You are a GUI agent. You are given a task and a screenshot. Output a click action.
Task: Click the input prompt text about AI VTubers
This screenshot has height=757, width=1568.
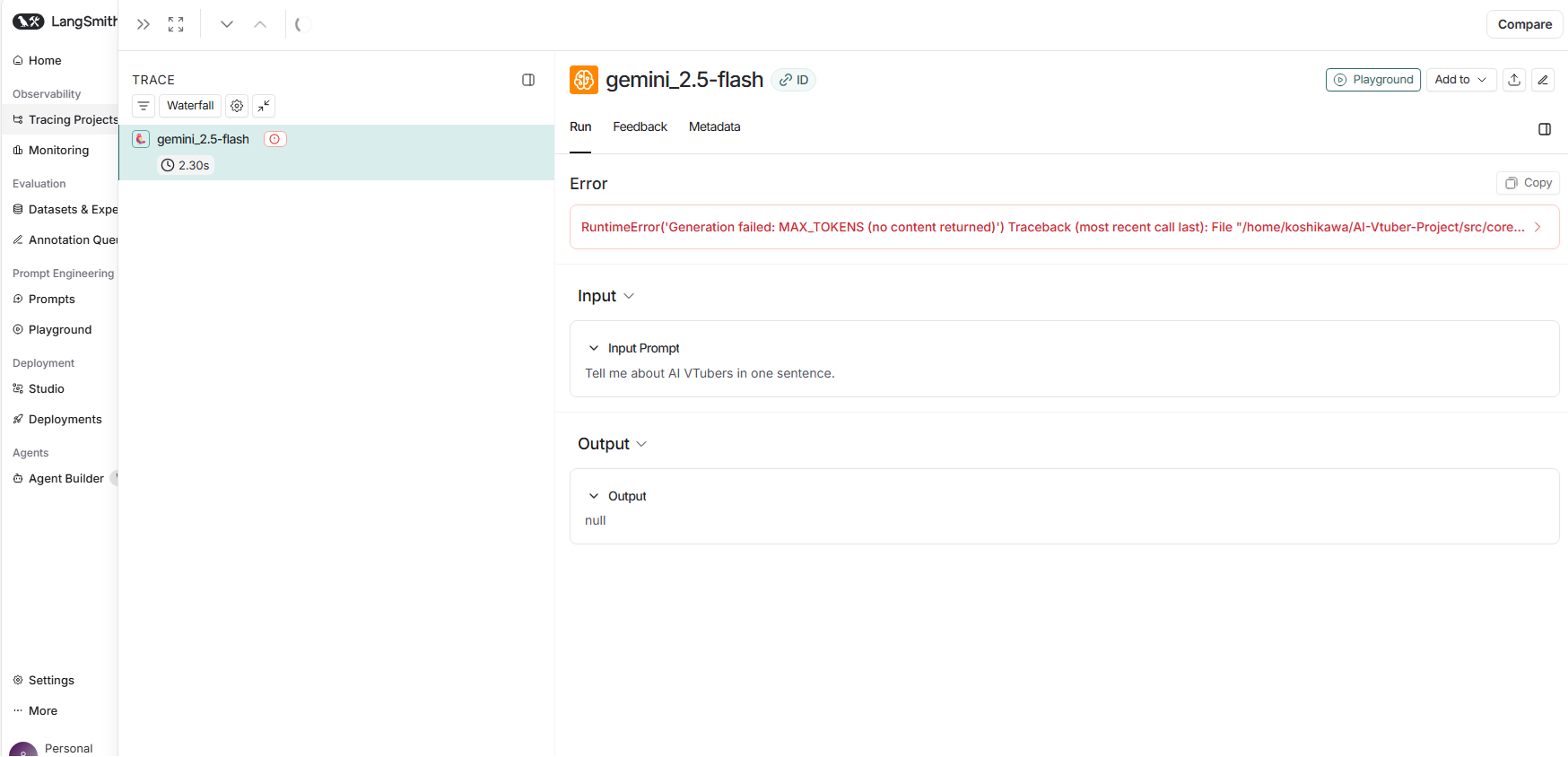pyautogui.click(x=710, y=373)
